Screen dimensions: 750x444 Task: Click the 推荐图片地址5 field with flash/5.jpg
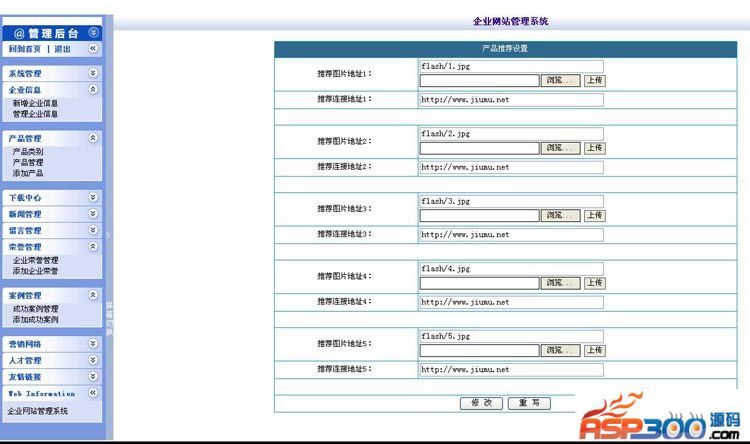511,336
